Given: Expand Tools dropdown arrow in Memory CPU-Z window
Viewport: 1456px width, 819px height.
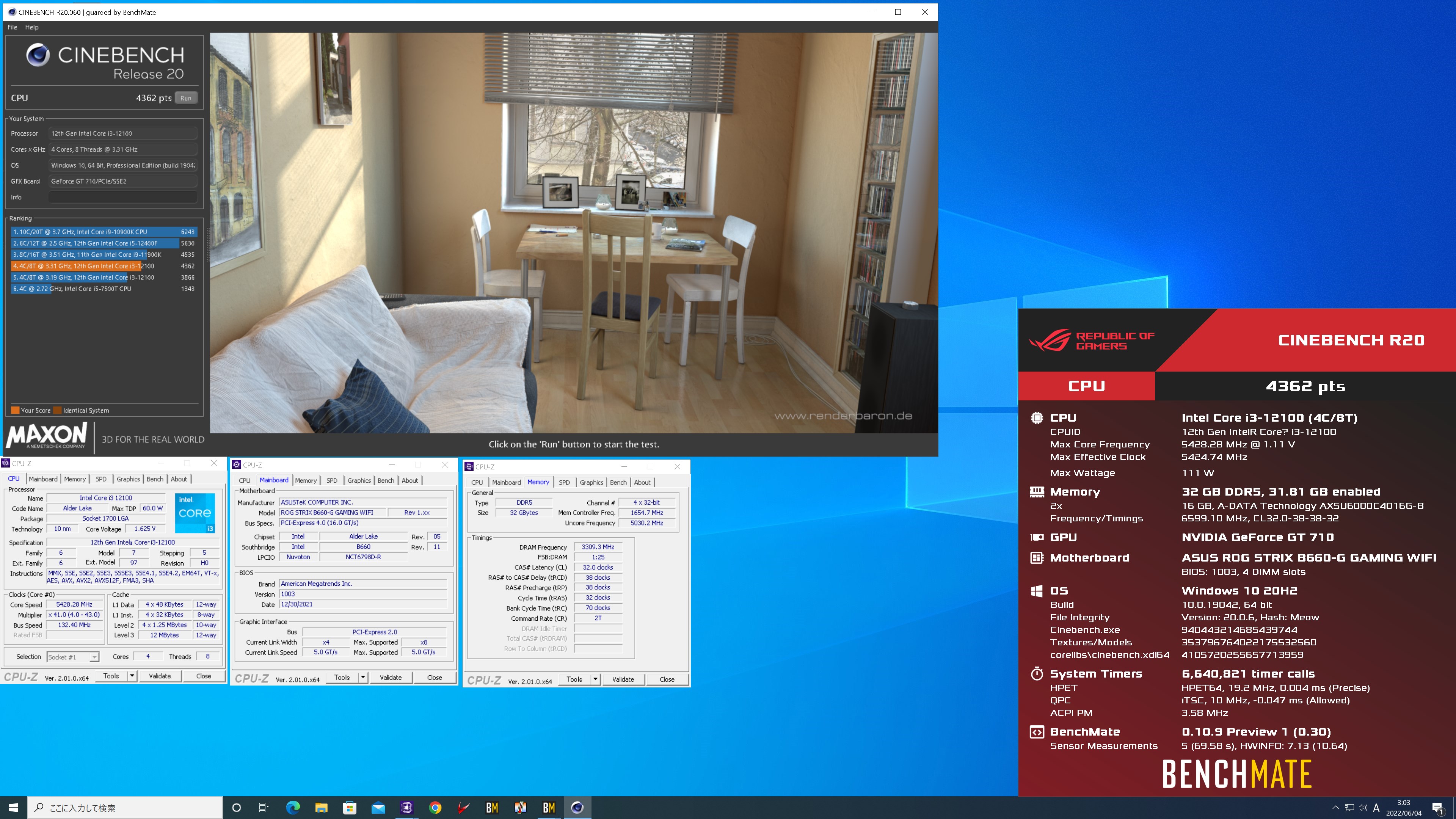Looking at the screenshot, I should pos(595,679).
